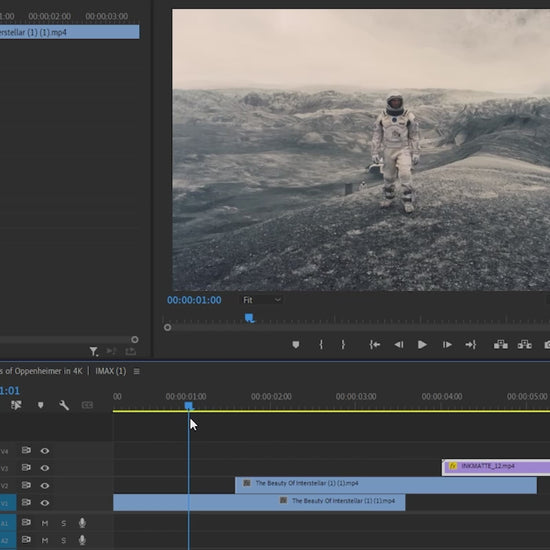Toggle track targeting for V3

pyautogui.click(x=5, y=468)
